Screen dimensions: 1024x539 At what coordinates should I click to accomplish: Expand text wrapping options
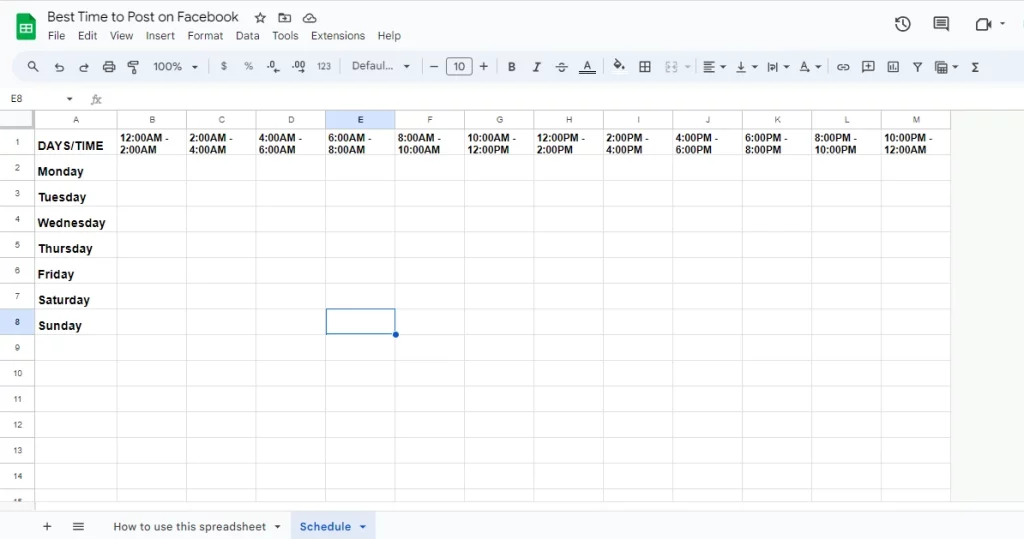tap(786, 67)
